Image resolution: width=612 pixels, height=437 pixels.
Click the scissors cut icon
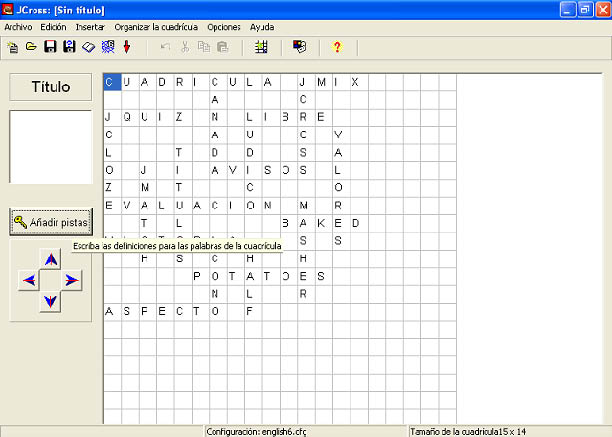(185, 47)
